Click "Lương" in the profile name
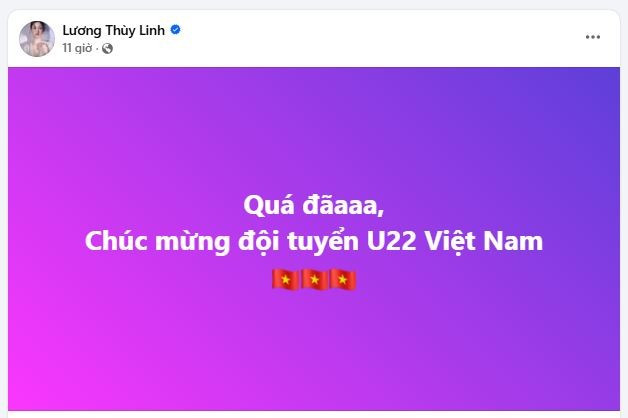This screenshot has width=628, height=418. click(x=82, y=30)
